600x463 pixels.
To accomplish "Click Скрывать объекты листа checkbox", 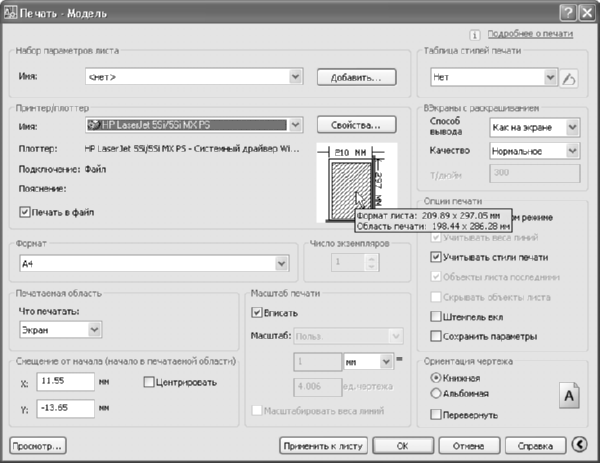I will click(436, 297).
